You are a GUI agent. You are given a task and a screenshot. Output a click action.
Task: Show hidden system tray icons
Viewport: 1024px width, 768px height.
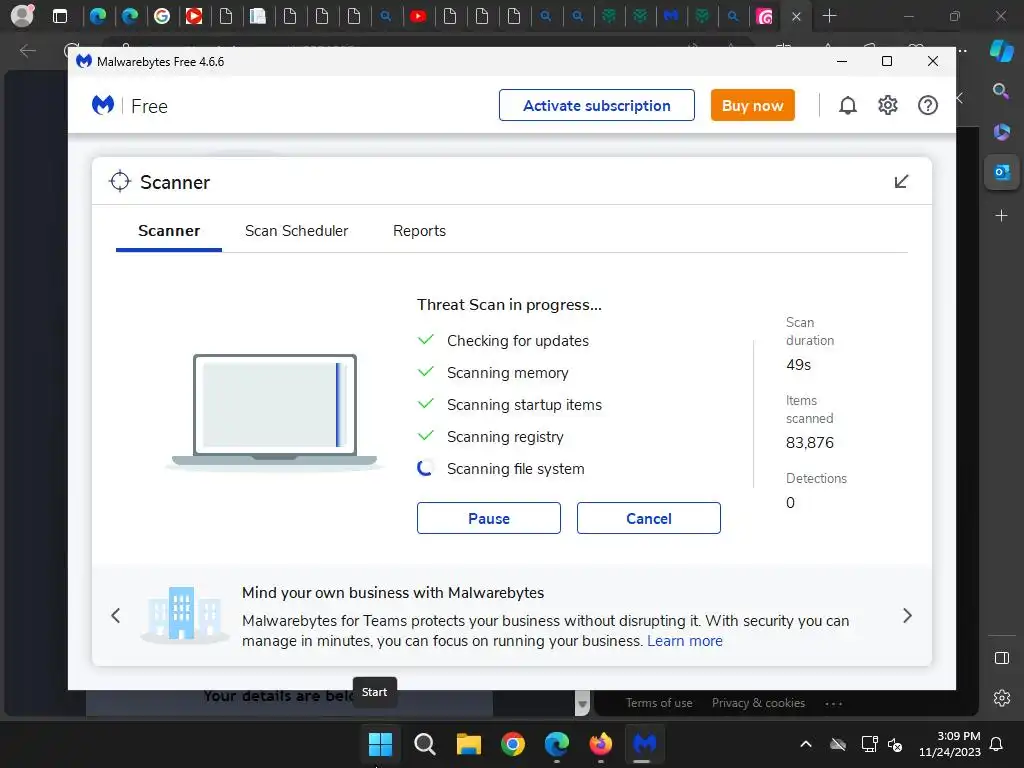point(806,744)
